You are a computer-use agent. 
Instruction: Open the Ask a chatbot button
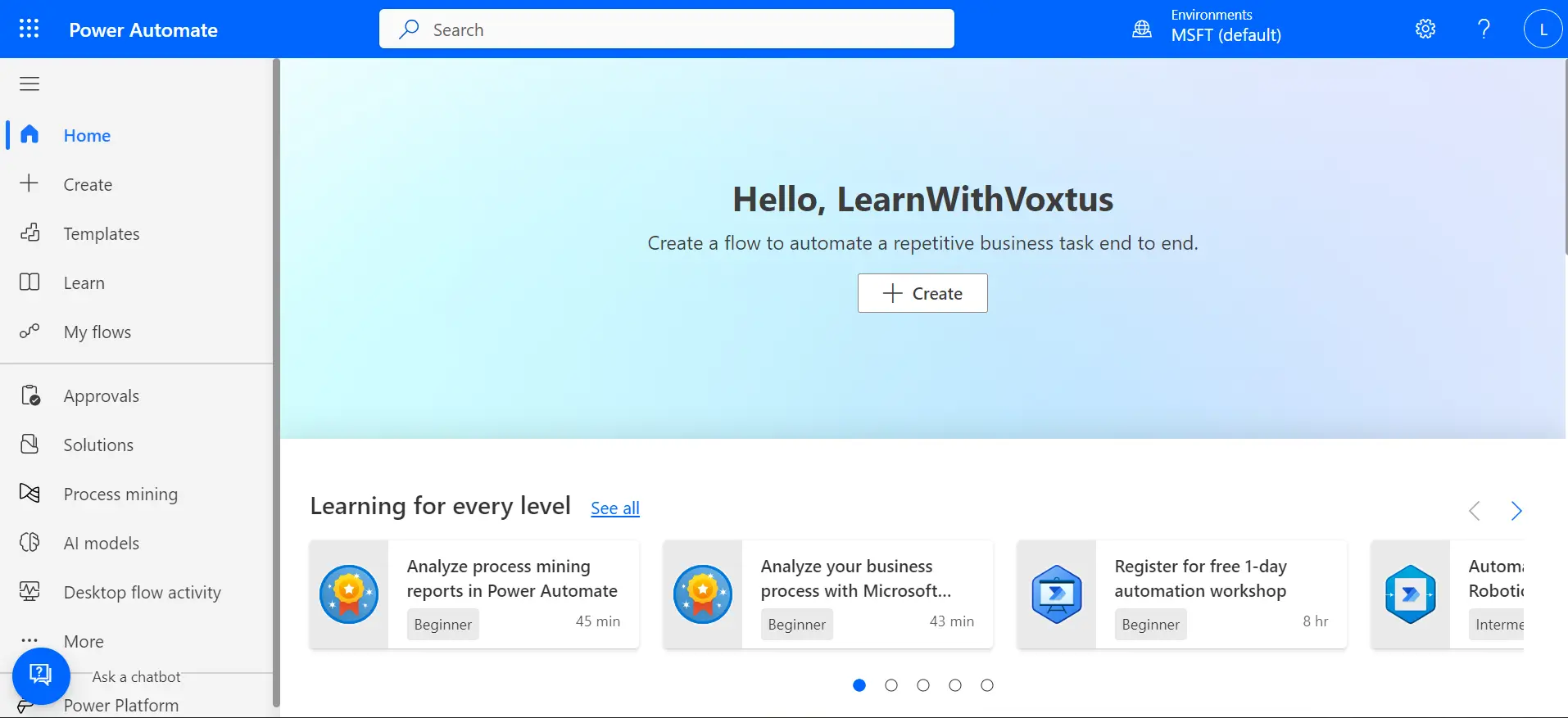40,675
